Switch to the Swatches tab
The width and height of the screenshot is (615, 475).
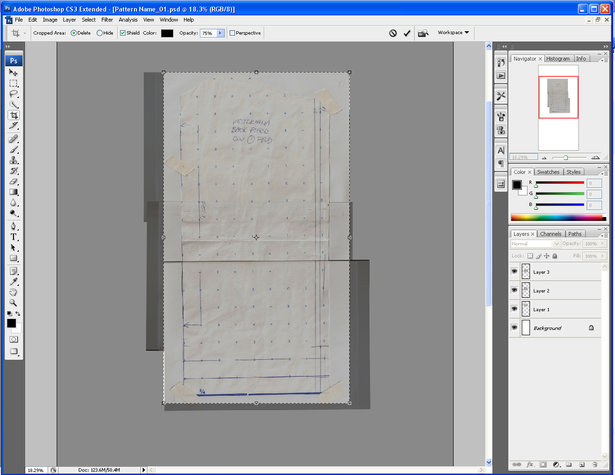pos(548,172)
